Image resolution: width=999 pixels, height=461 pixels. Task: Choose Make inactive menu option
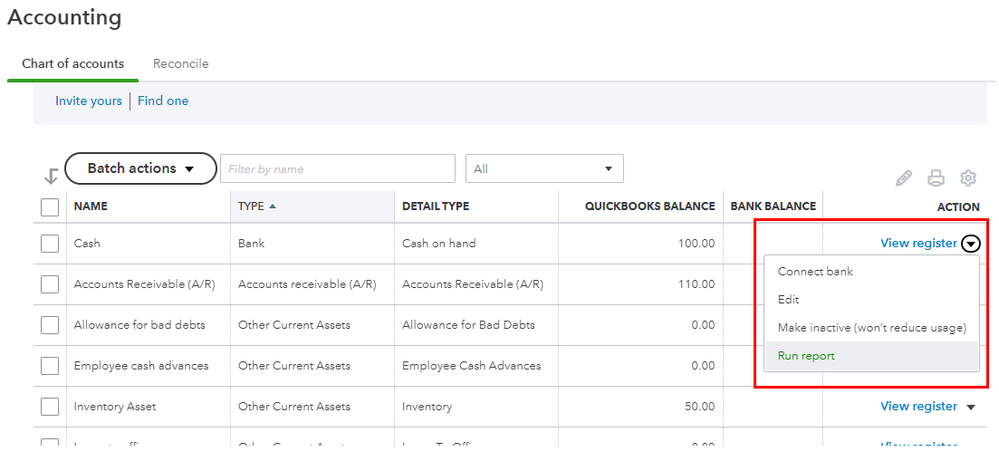(871, 328)
